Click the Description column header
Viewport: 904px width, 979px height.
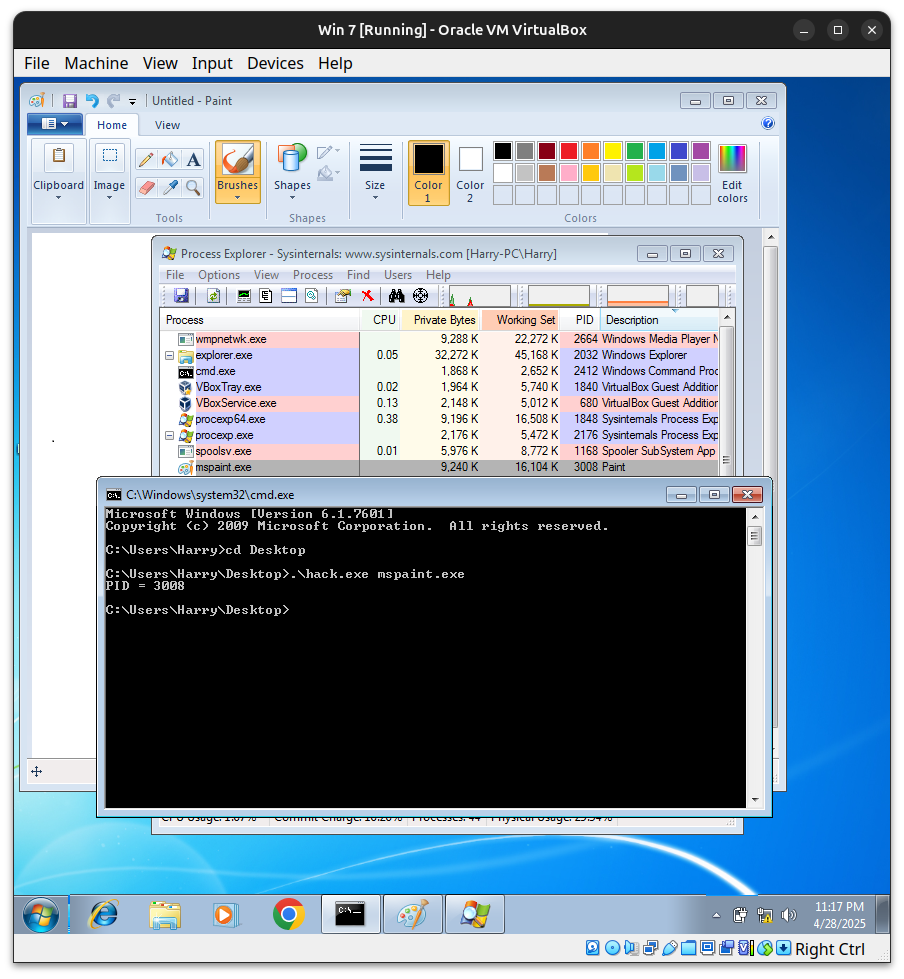click(659, 320)
